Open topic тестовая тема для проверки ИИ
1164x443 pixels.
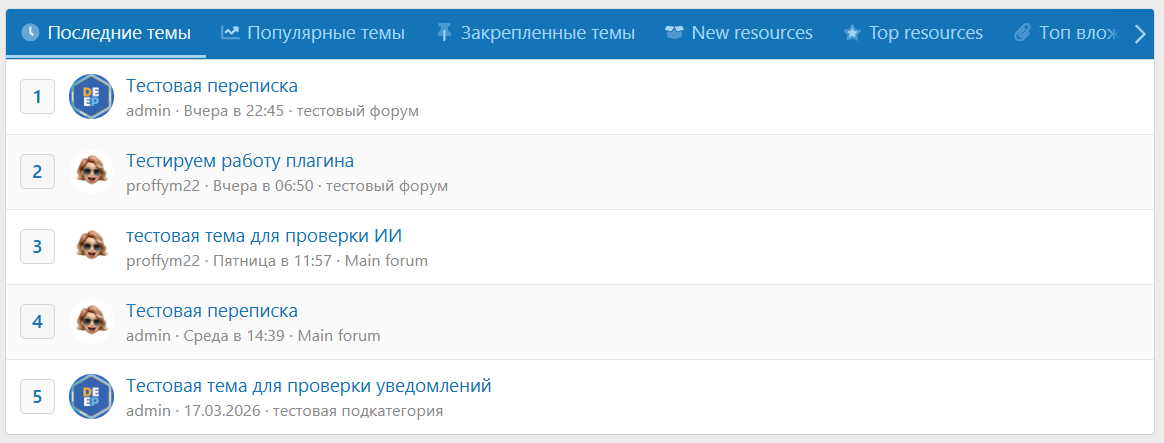tap(264, 235)
